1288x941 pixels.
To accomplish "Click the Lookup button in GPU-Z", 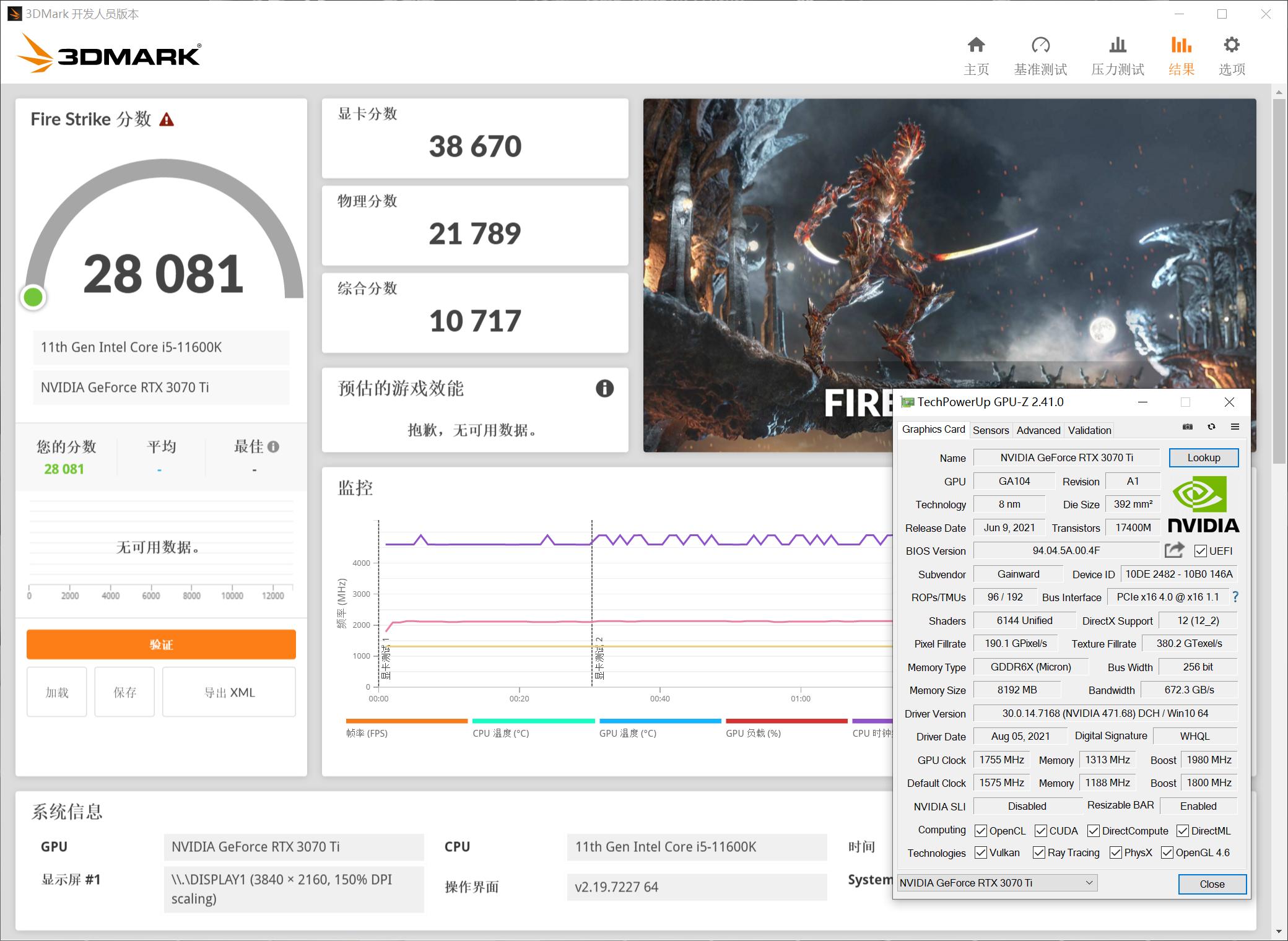I will [x=1203, y=457].
